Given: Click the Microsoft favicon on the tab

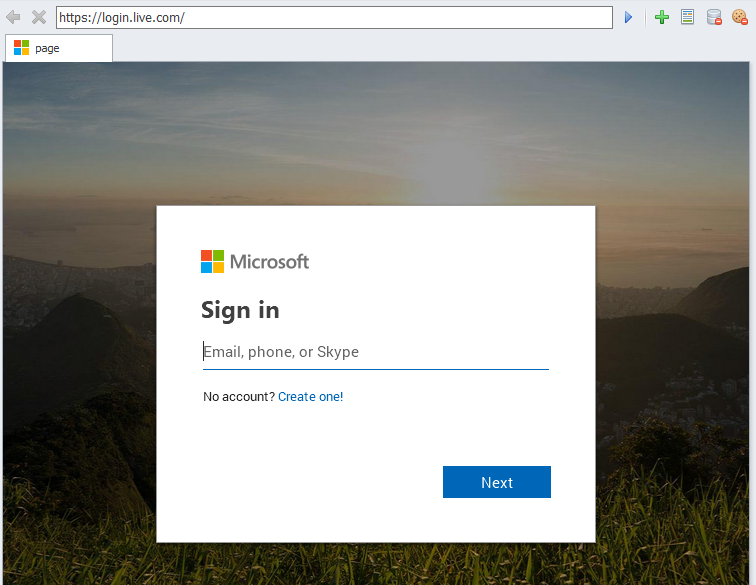Looking at the screenshot, I should [x=21, y=48].
